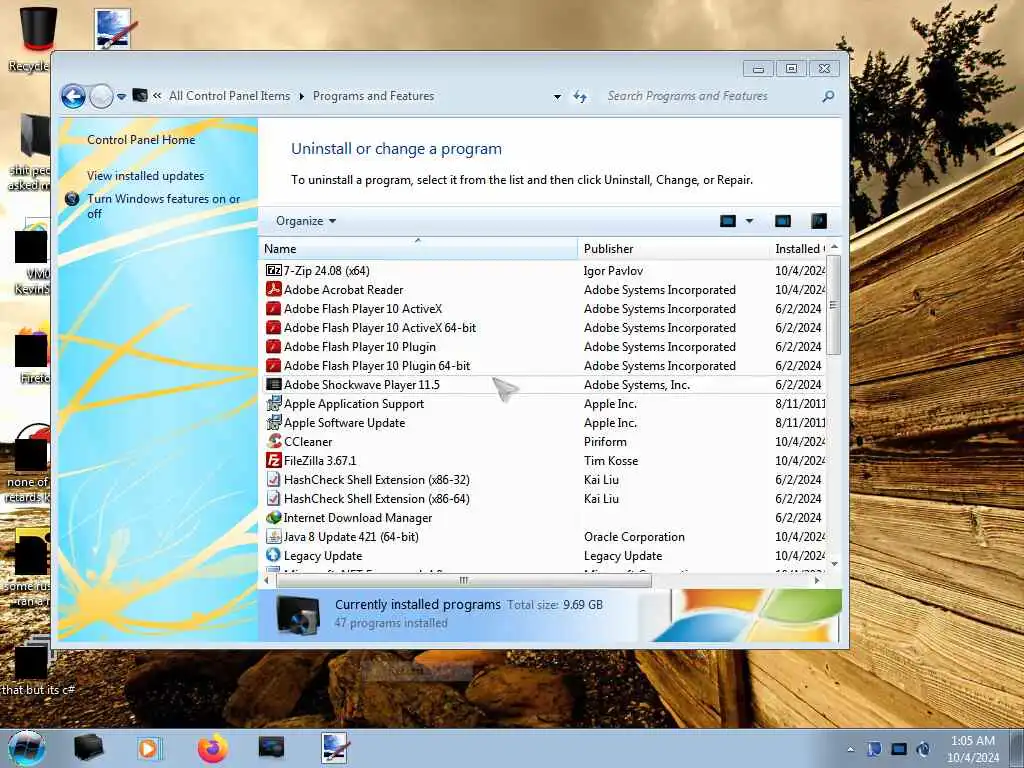Show the preview pane icon

pyautogui.click(x=782, y=221)
